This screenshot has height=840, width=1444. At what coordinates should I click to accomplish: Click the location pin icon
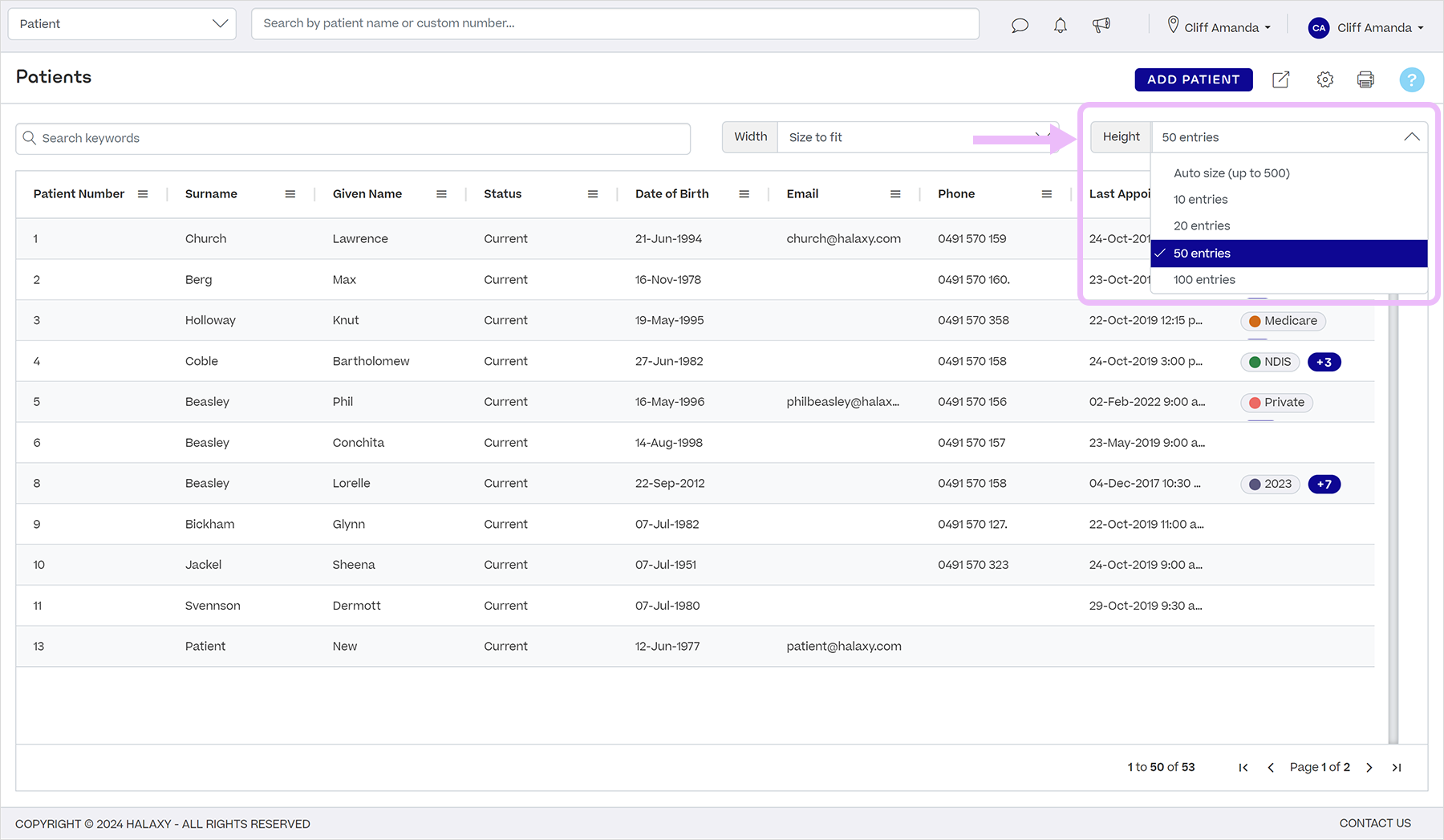coord(1173,25)
